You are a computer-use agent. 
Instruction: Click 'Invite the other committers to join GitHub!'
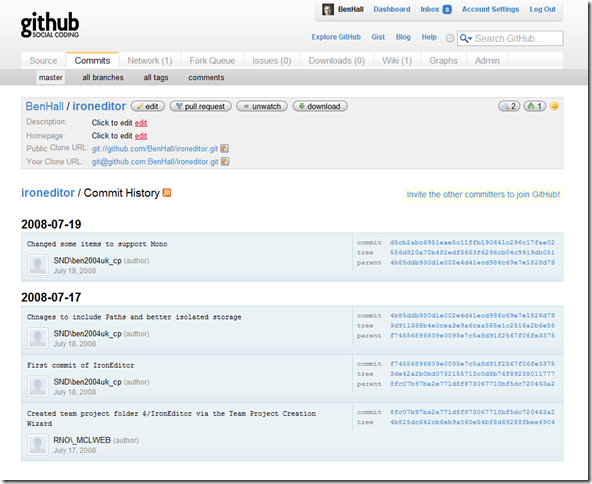coord(483,195)
